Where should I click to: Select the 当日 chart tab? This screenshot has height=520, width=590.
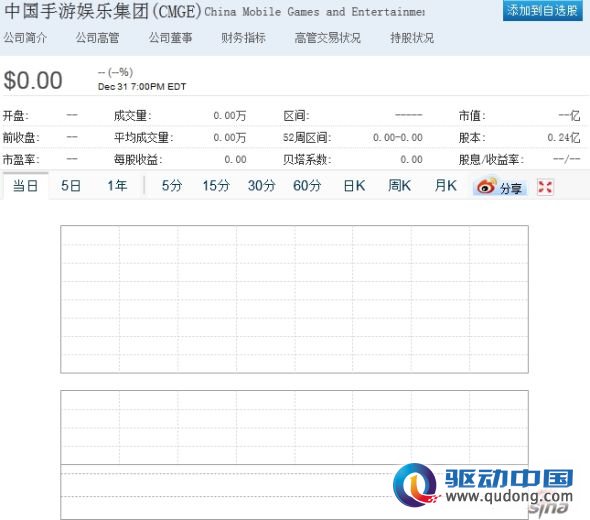(x=26, y=185)
